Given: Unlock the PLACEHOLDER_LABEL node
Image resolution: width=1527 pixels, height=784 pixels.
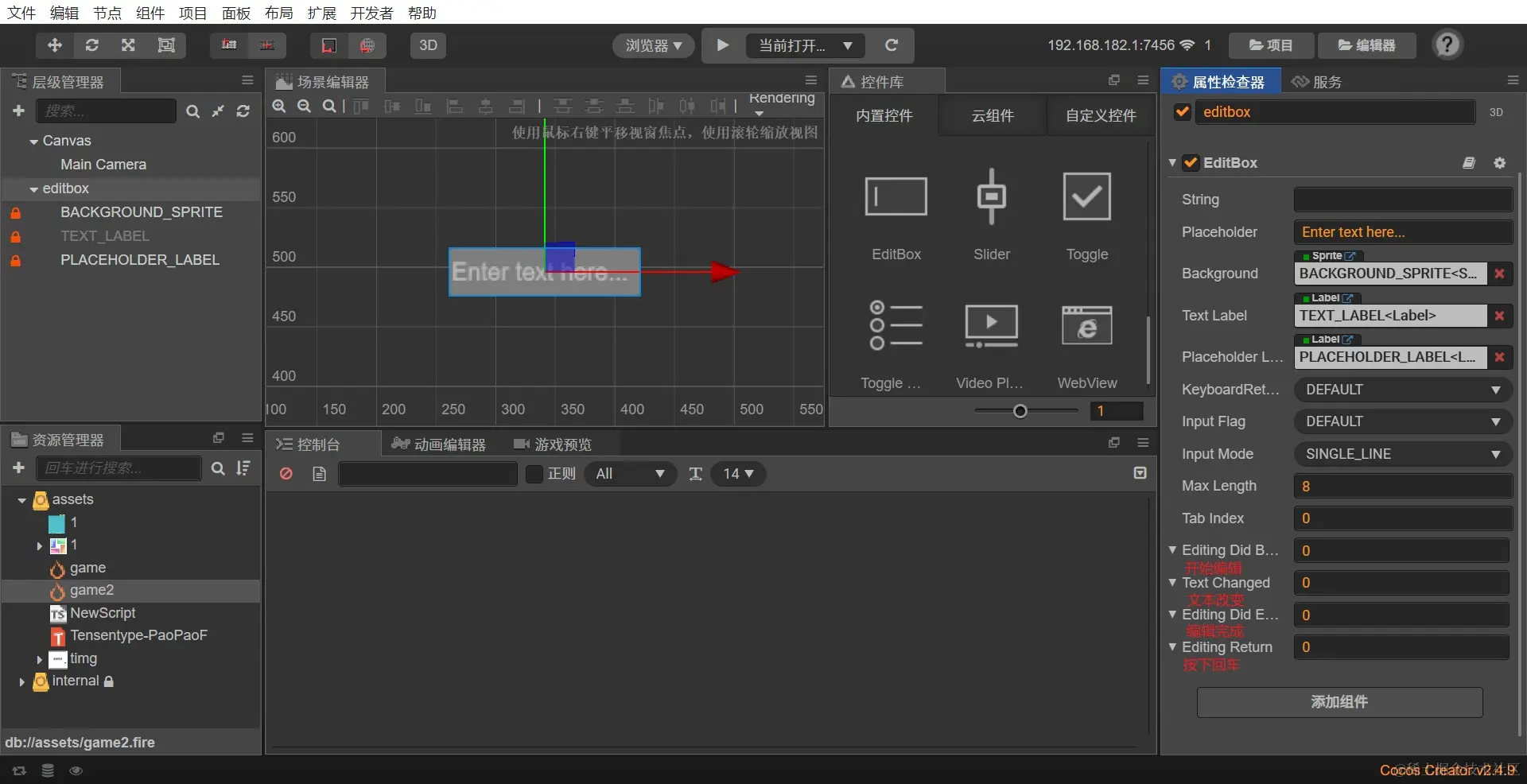Looking at the screenshot, I should point(15,261).
